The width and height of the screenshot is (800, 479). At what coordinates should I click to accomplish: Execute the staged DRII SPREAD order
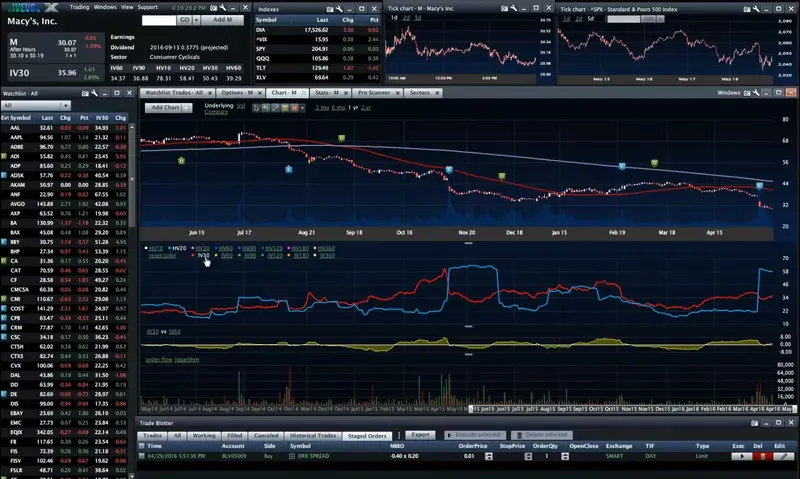pyautogui.click(x=741, y=456)
